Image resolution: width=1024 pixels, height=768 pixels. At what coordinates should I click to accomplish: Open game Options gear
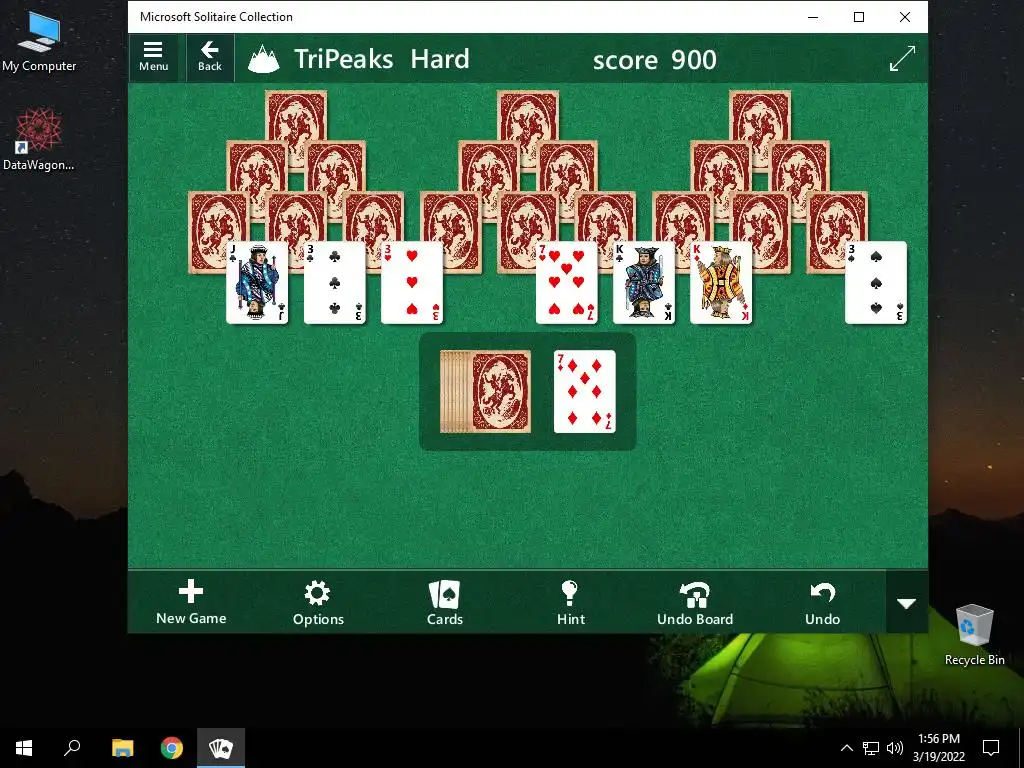pyautogui.click(x=318, y=603)
